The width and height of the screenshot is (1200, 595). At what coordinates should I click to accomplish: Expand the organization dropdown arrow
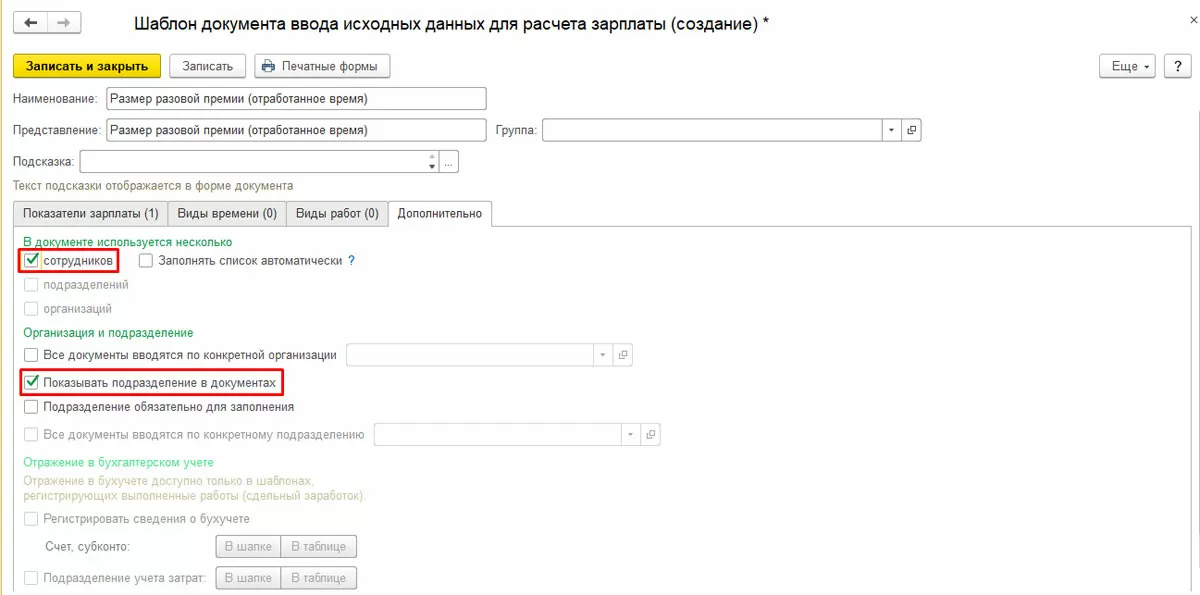point(602,355)
